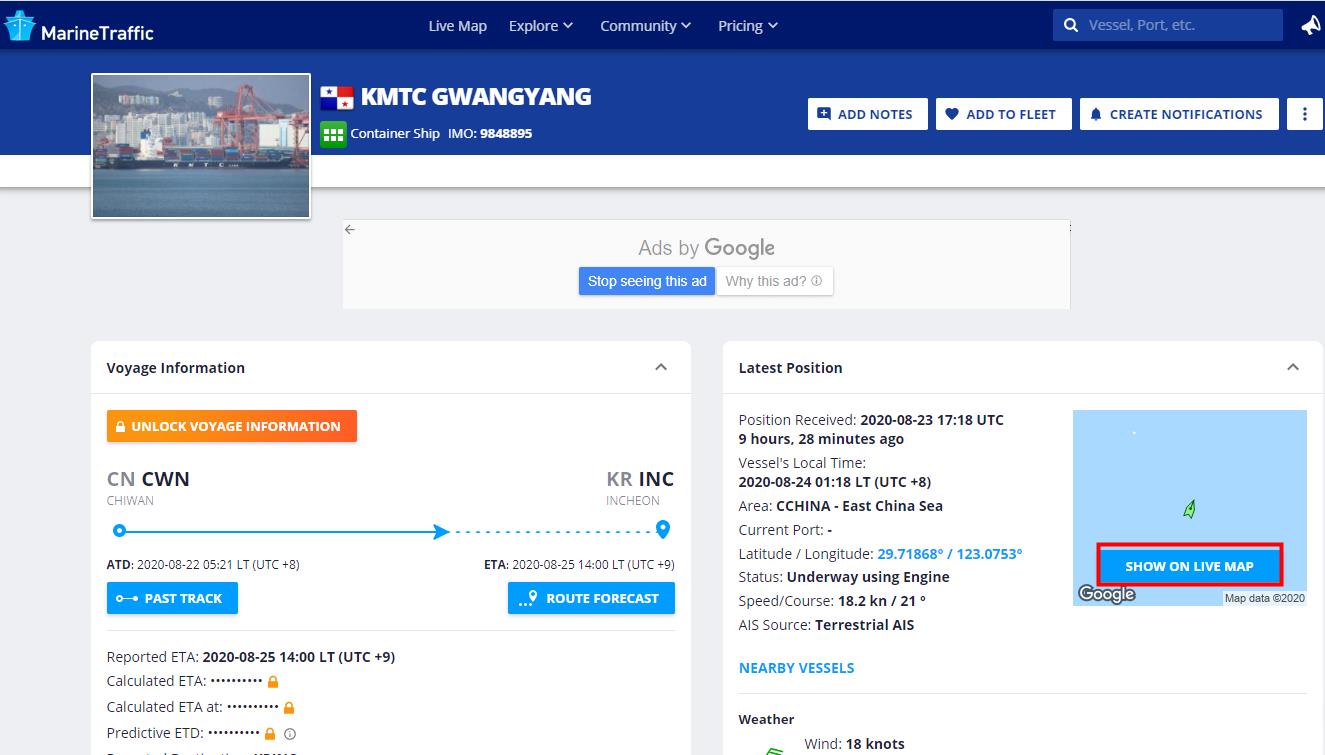Click the destination pin marker icon
Viewport: 1325px width, 755px height.
point(662,530)
